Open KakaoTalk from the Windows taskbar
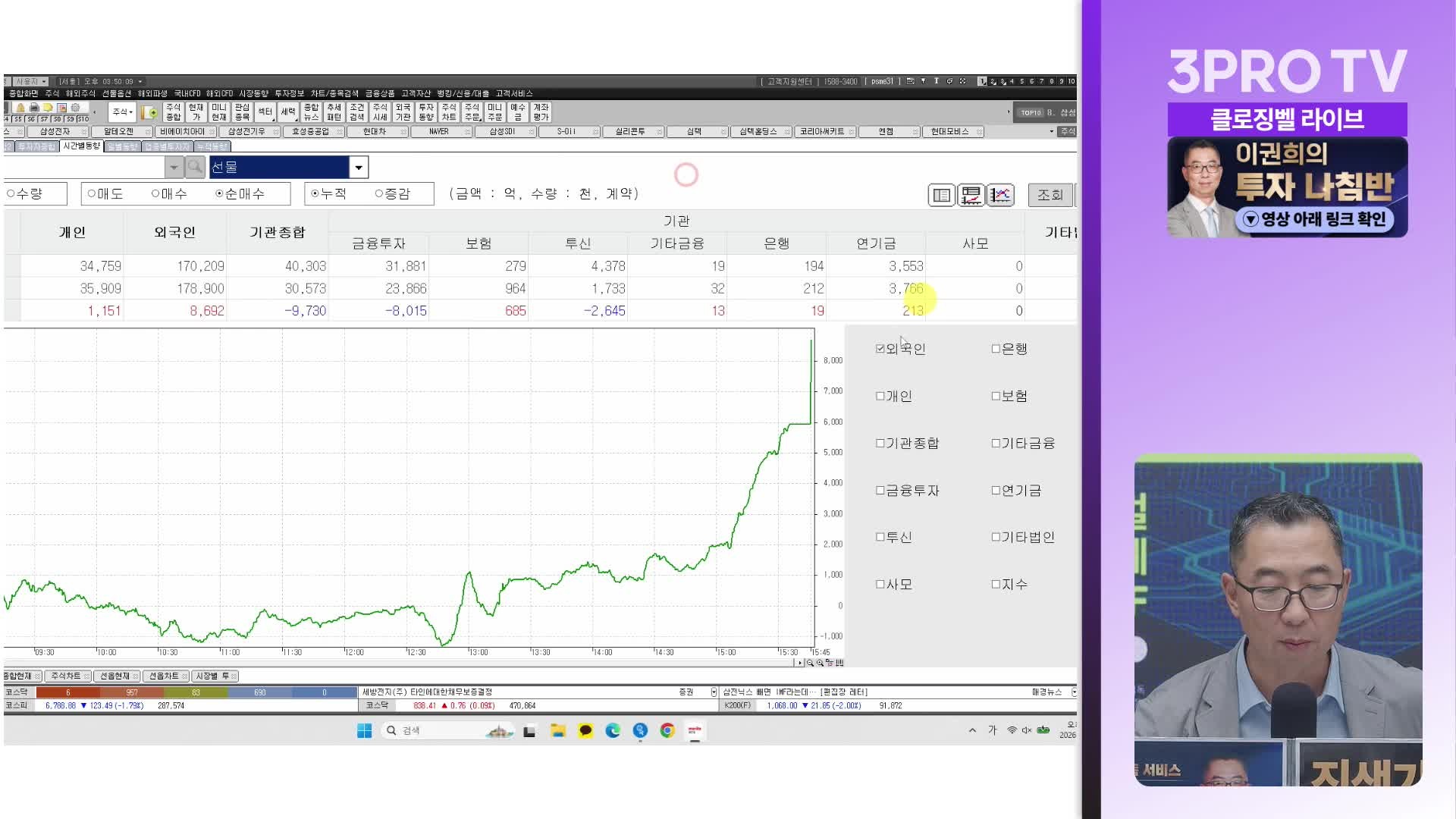This screenshot has width=1456, height=819. point(585,730)
